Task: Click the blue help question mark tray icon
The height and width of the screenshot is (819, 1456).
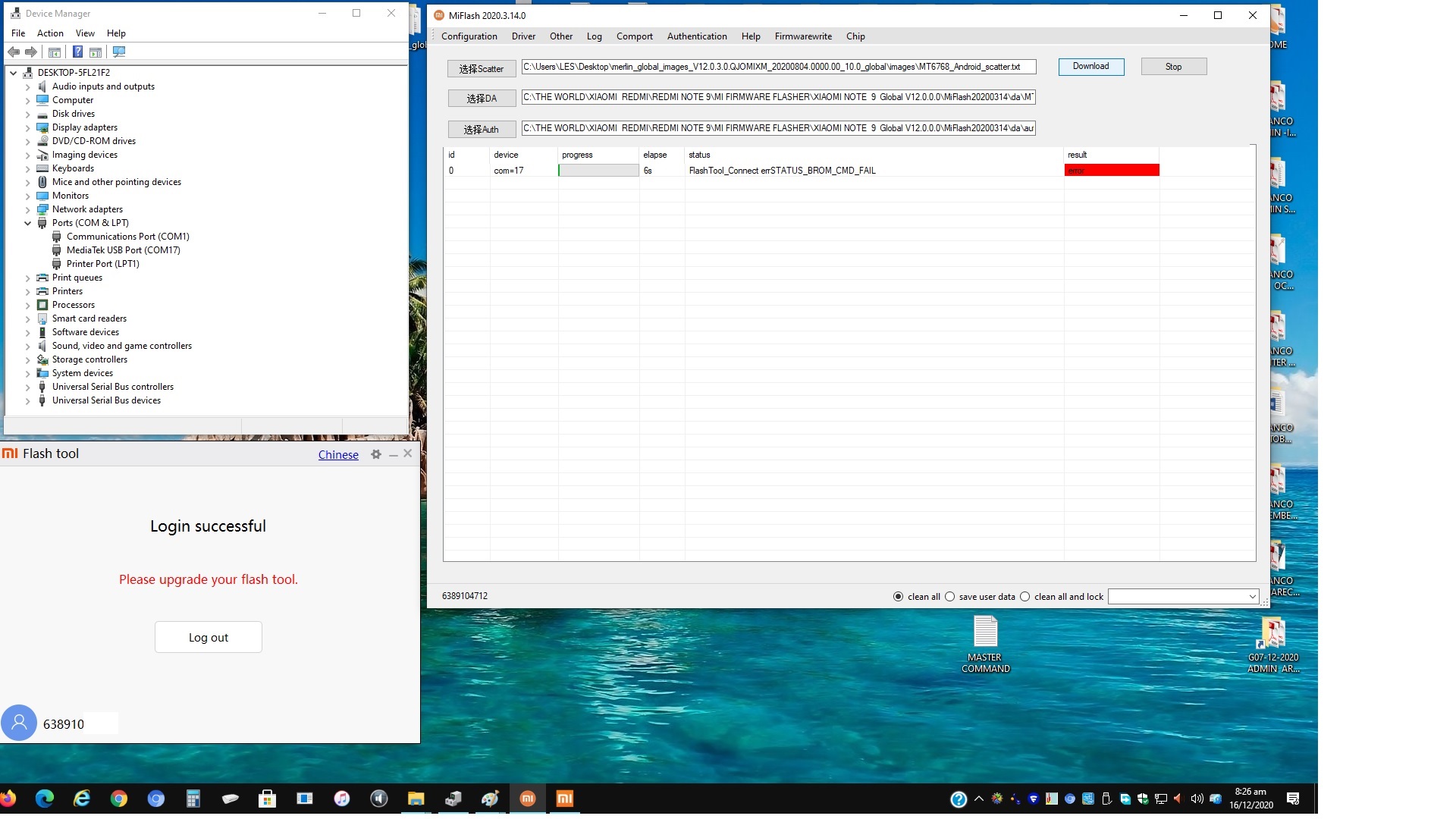Action: 959,799
